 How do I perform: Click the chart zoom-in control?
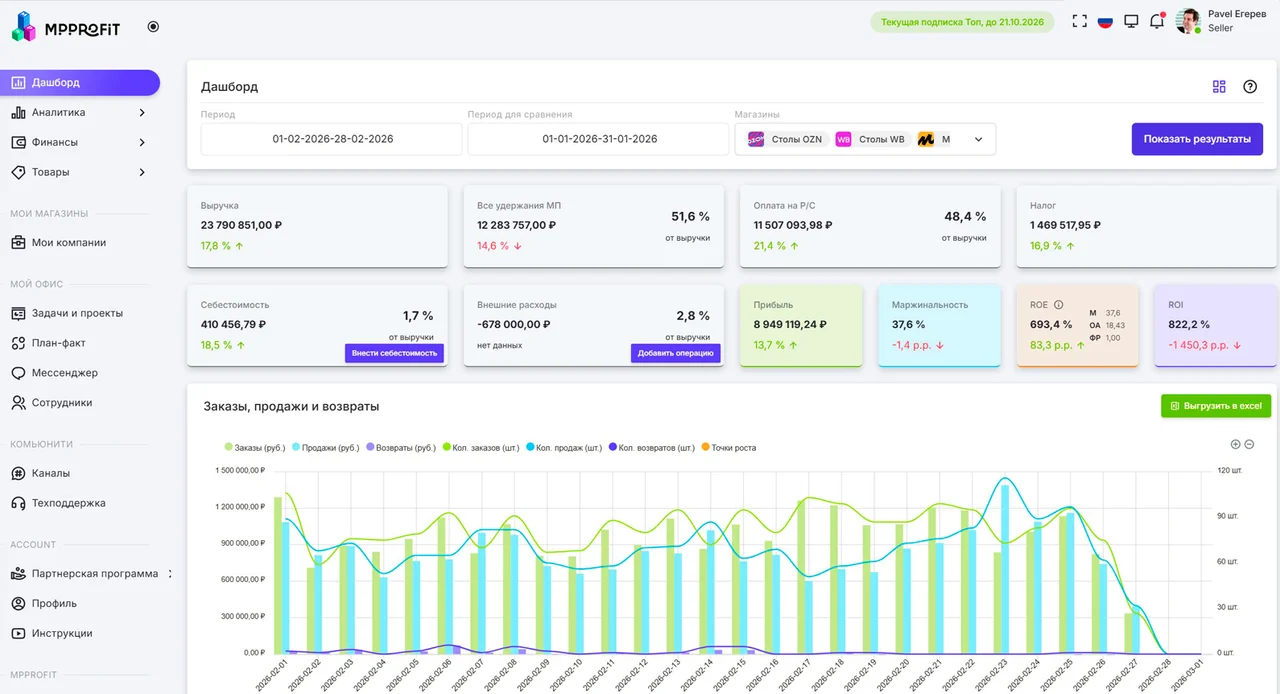[1235, 445]
